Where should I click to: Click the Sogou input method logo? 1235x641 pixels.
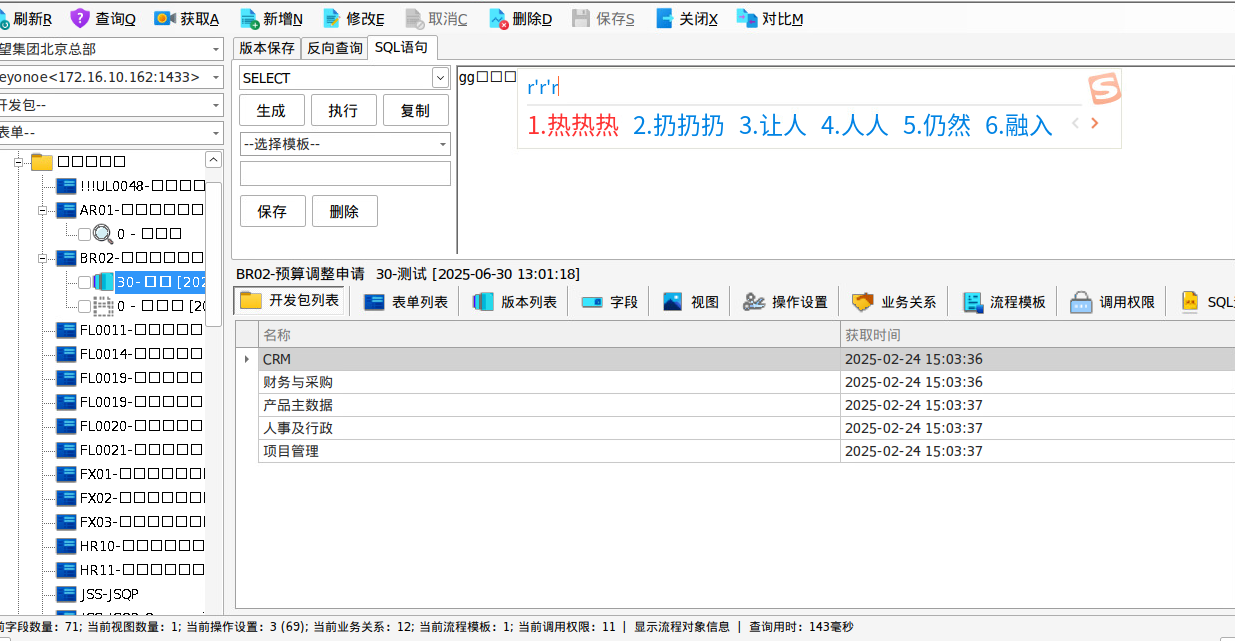click(1105, 88)
